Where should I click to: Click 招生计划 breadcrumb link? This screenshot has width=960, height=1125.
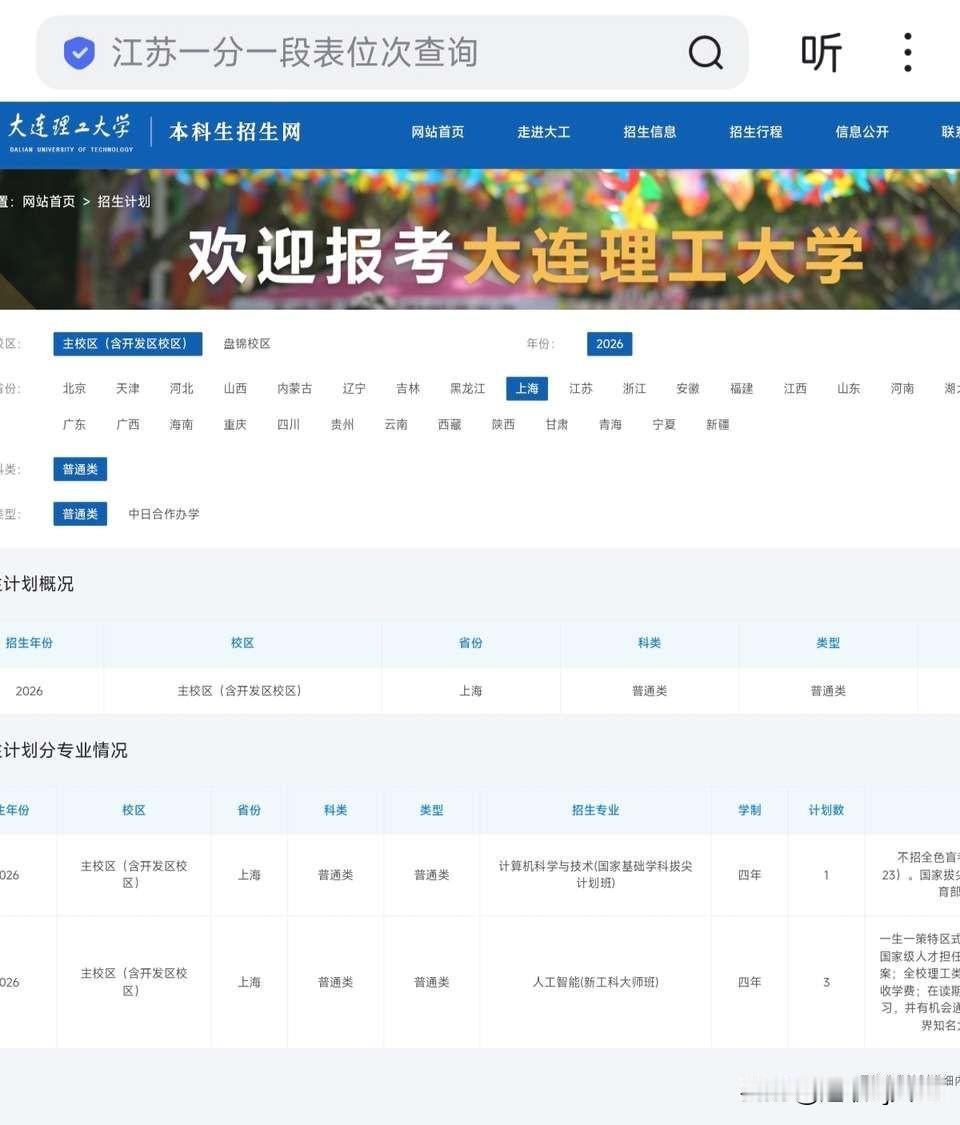click(124, 202)
